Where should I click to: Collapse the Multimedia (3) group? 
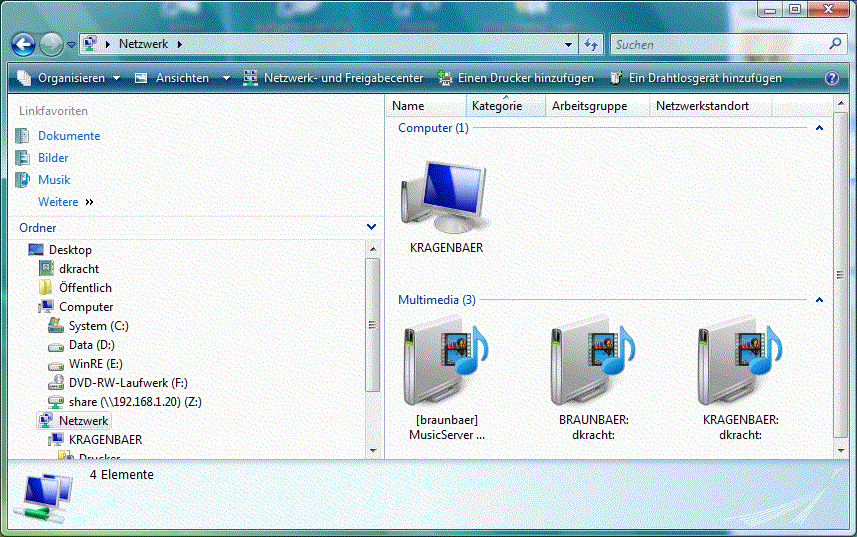click(819, 300)
